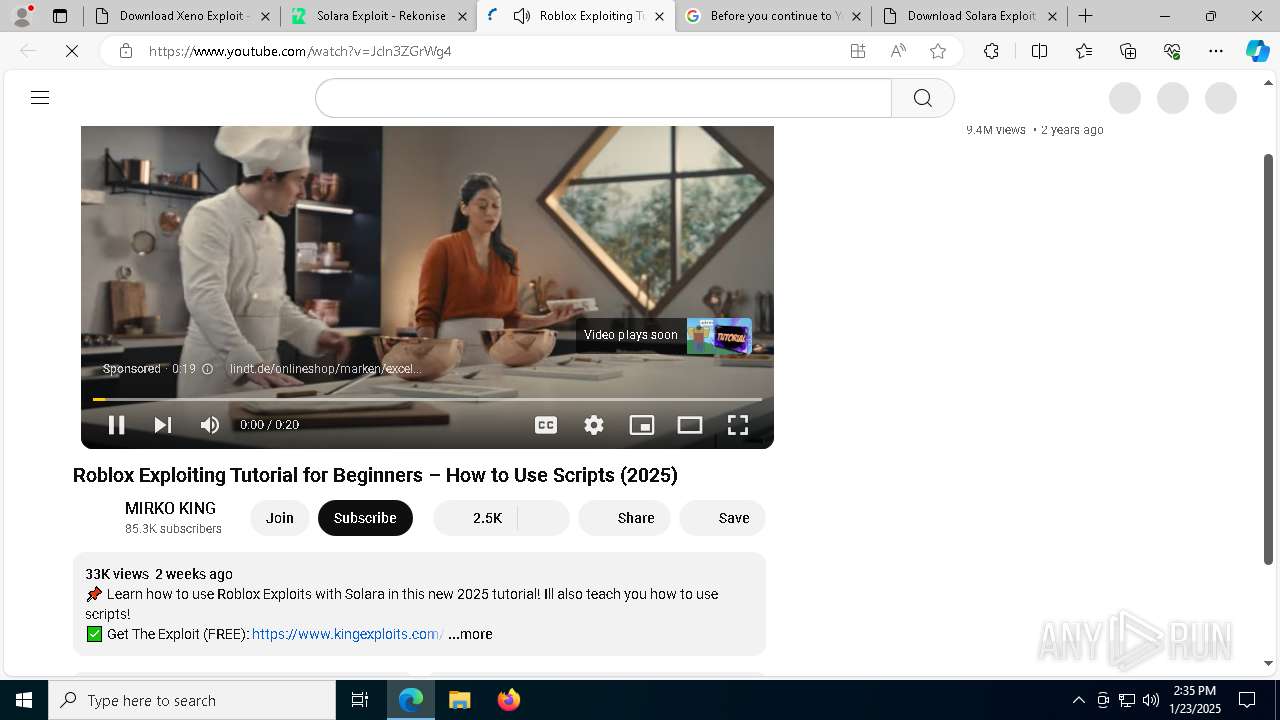1280x720 pixels.
Task: Open the Copilot sidebar icon
Action: pos(1258,51)
